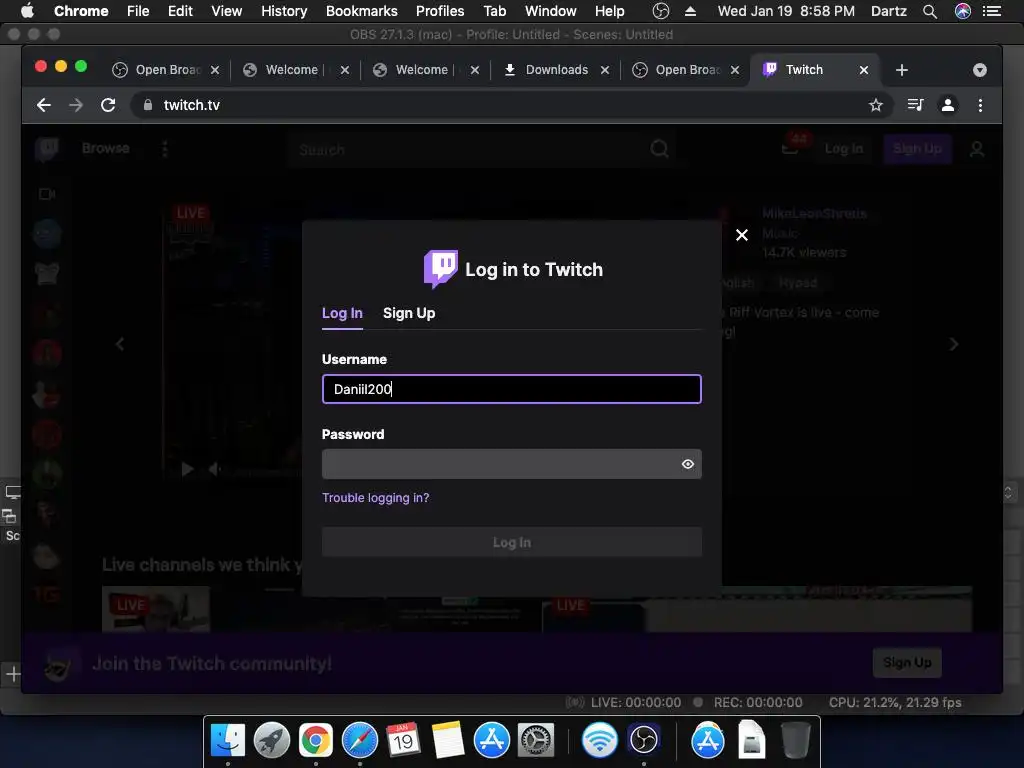Click Browse in Twitch header
The image size is (1024, 768).
pos(105,148)
